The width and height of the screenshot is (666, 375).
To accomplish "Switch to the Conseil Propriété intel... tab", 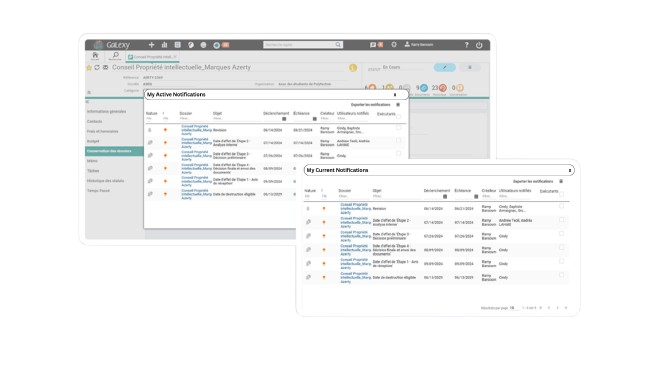I will coord(152,57).
